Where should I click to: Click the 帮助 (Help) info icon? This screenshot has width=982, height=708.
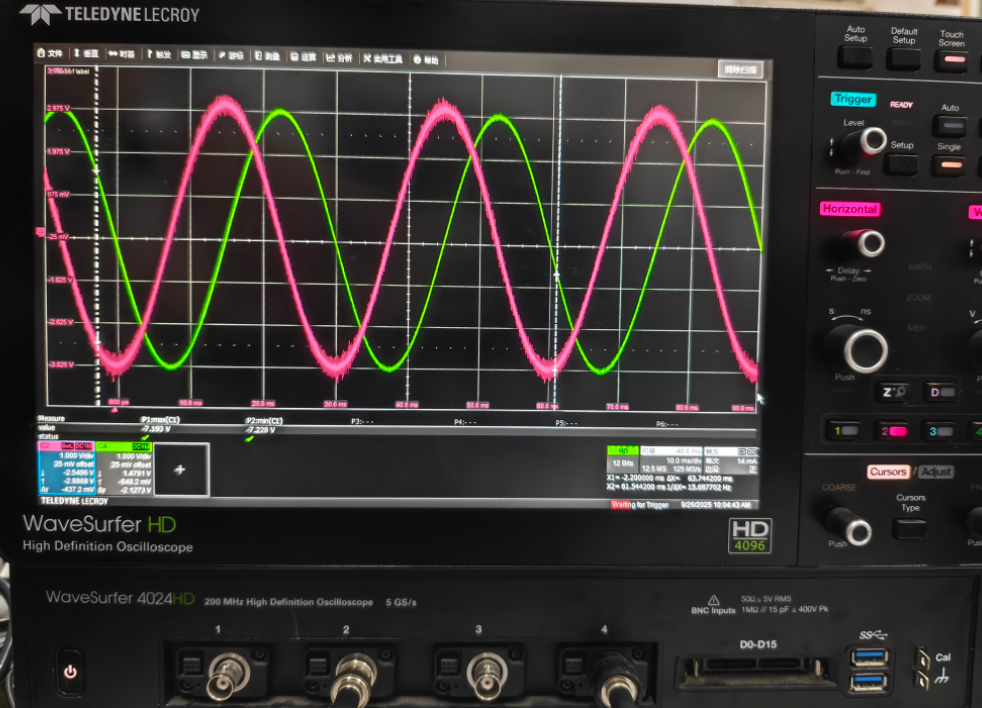pos(417,60)
